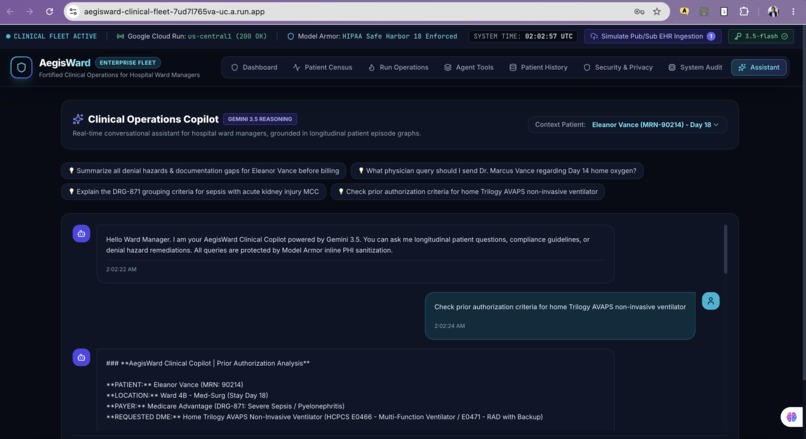Click the PAYER: Medicare Advantage line

tap(225, 406)
